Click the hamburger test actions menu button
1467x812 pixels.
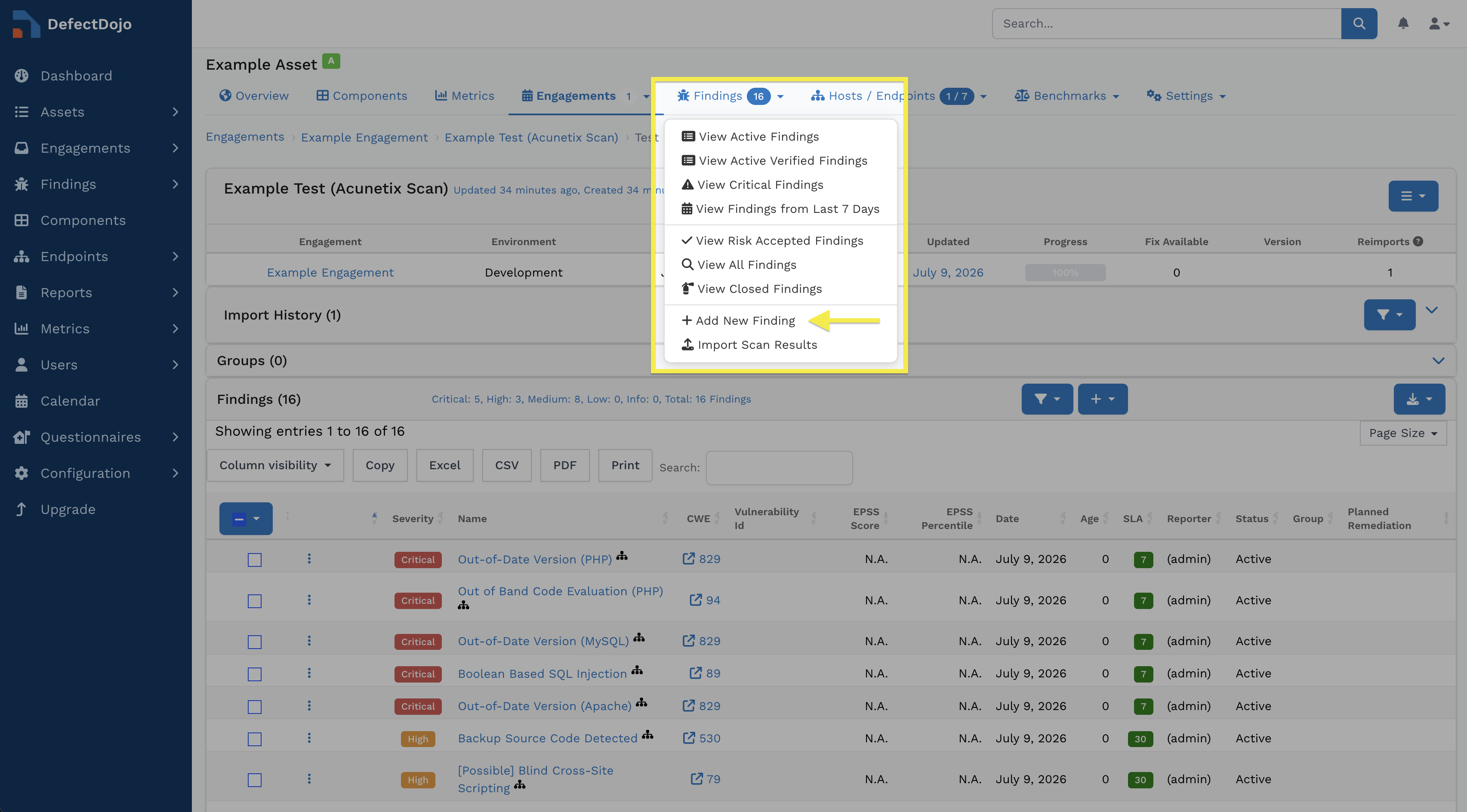coord(1413,196)
